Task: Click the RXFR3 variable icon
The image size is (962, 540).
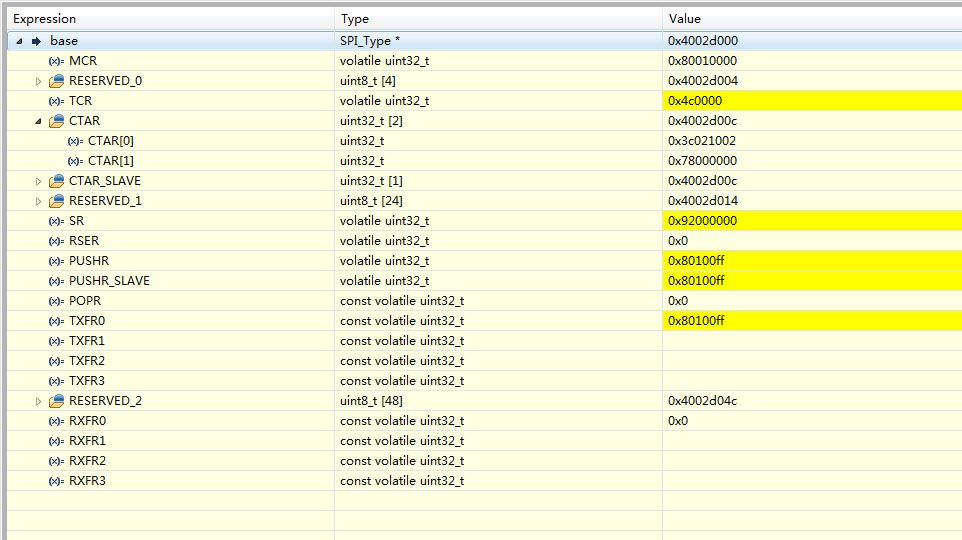Action: pos(56,481)
